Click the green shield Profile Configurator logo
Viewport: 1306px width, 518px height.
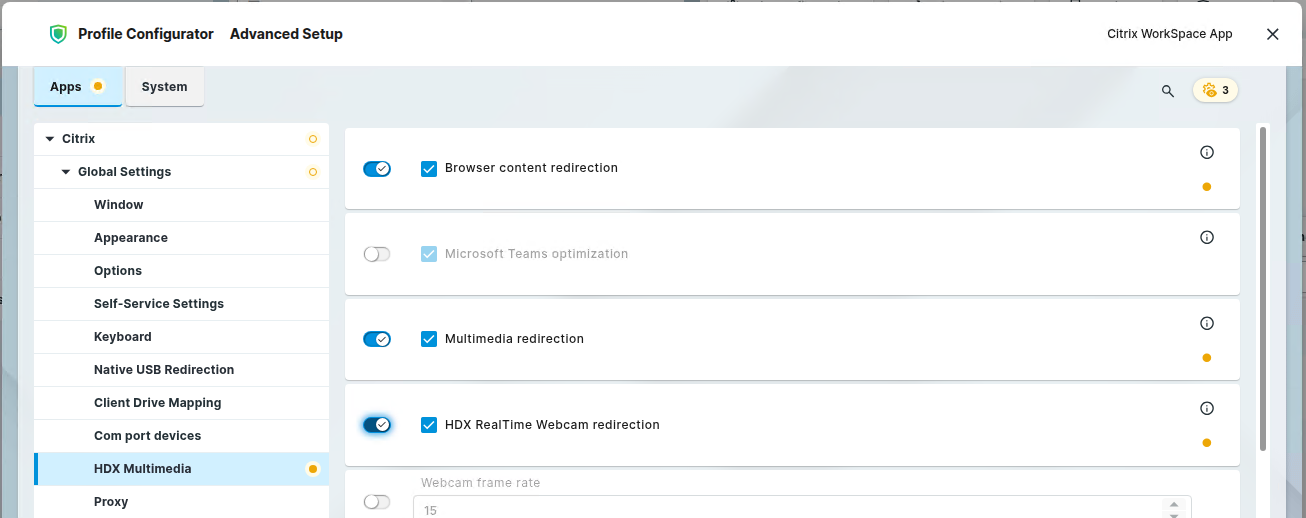58,34
